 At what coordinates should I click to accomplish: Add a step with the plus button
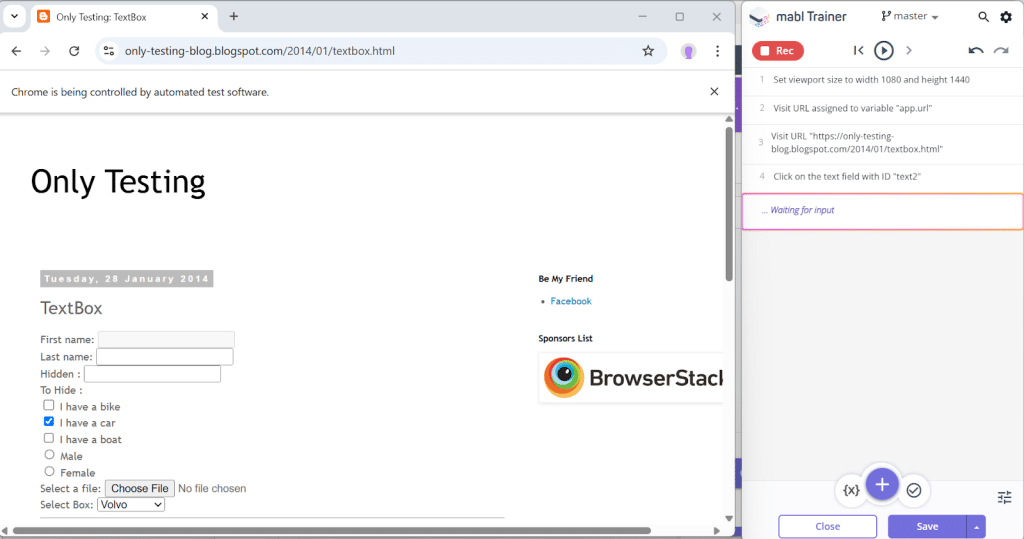click(x=882, y=485)
